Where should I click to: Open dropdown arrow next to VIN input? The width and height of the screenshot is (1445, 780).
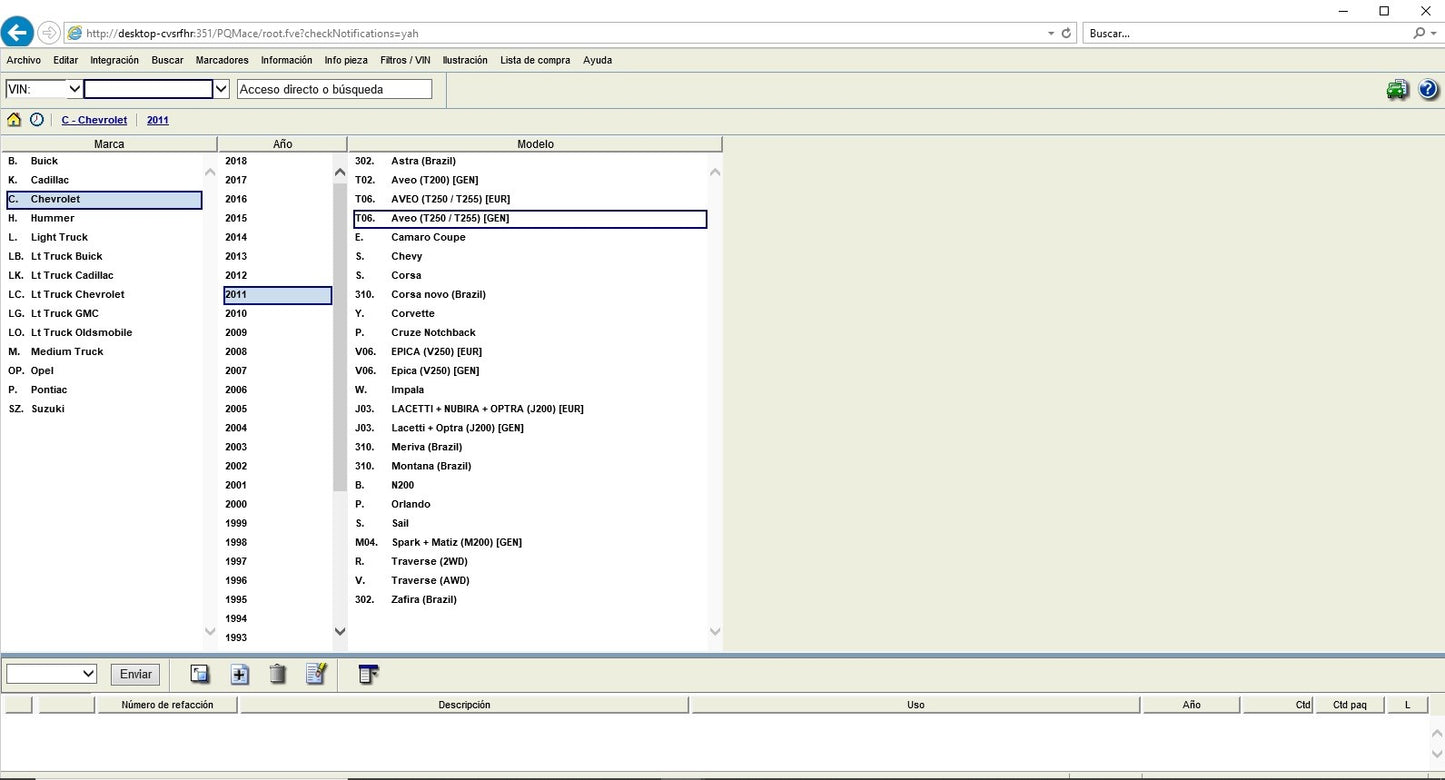[222, 89]
